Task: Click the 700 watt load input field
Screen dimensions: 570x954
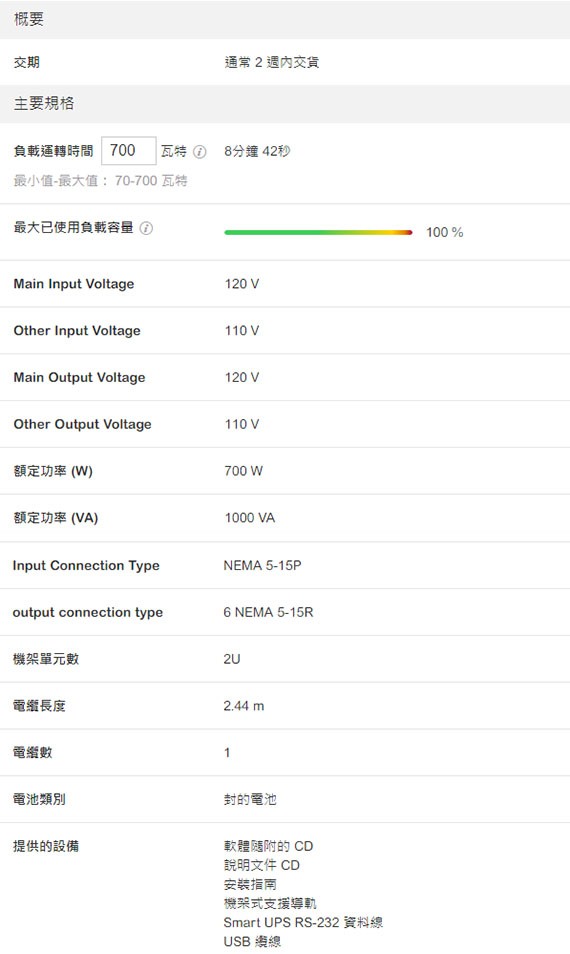Action: (x=128, y=150)
